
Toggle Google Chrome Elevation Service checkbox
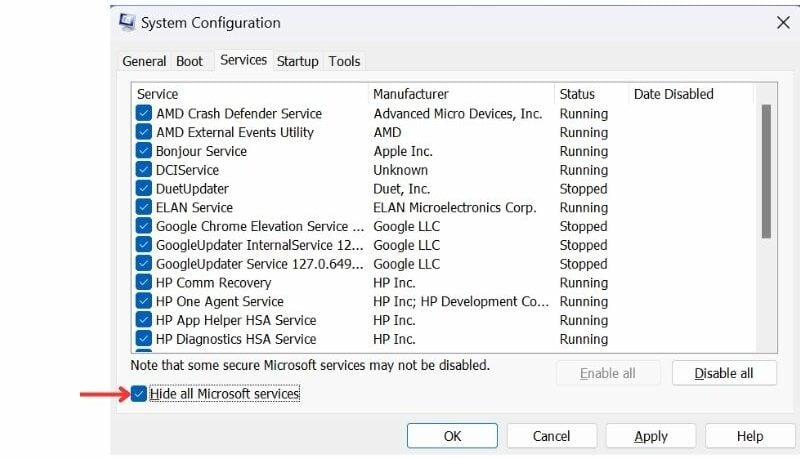click(144, 226)
